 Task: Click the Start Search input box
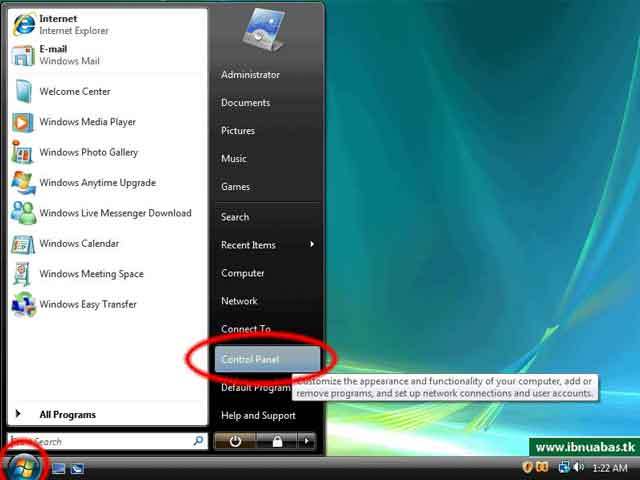coord(107,441)
